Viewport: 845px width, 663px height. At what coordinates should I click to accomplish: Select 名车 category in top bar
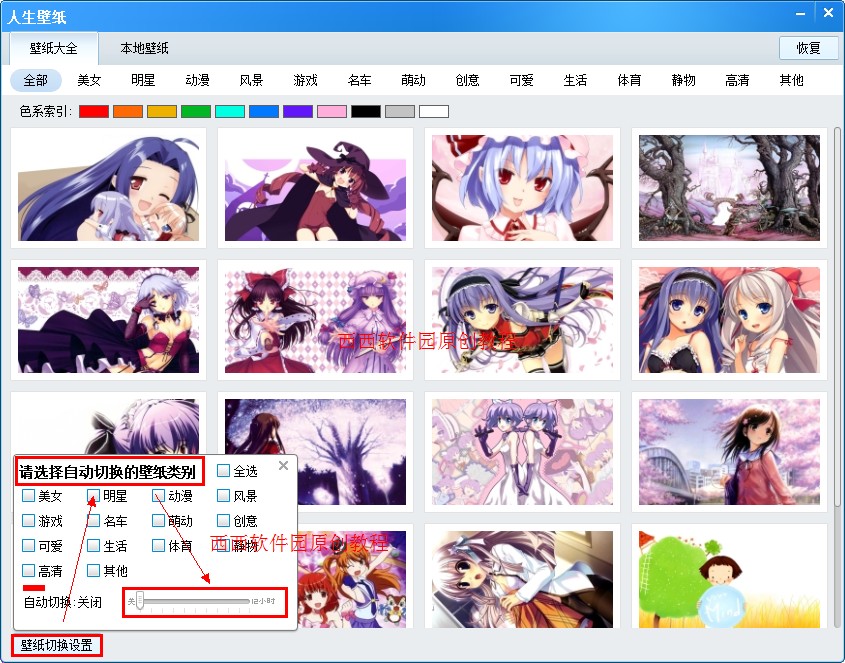coord(359,80)
